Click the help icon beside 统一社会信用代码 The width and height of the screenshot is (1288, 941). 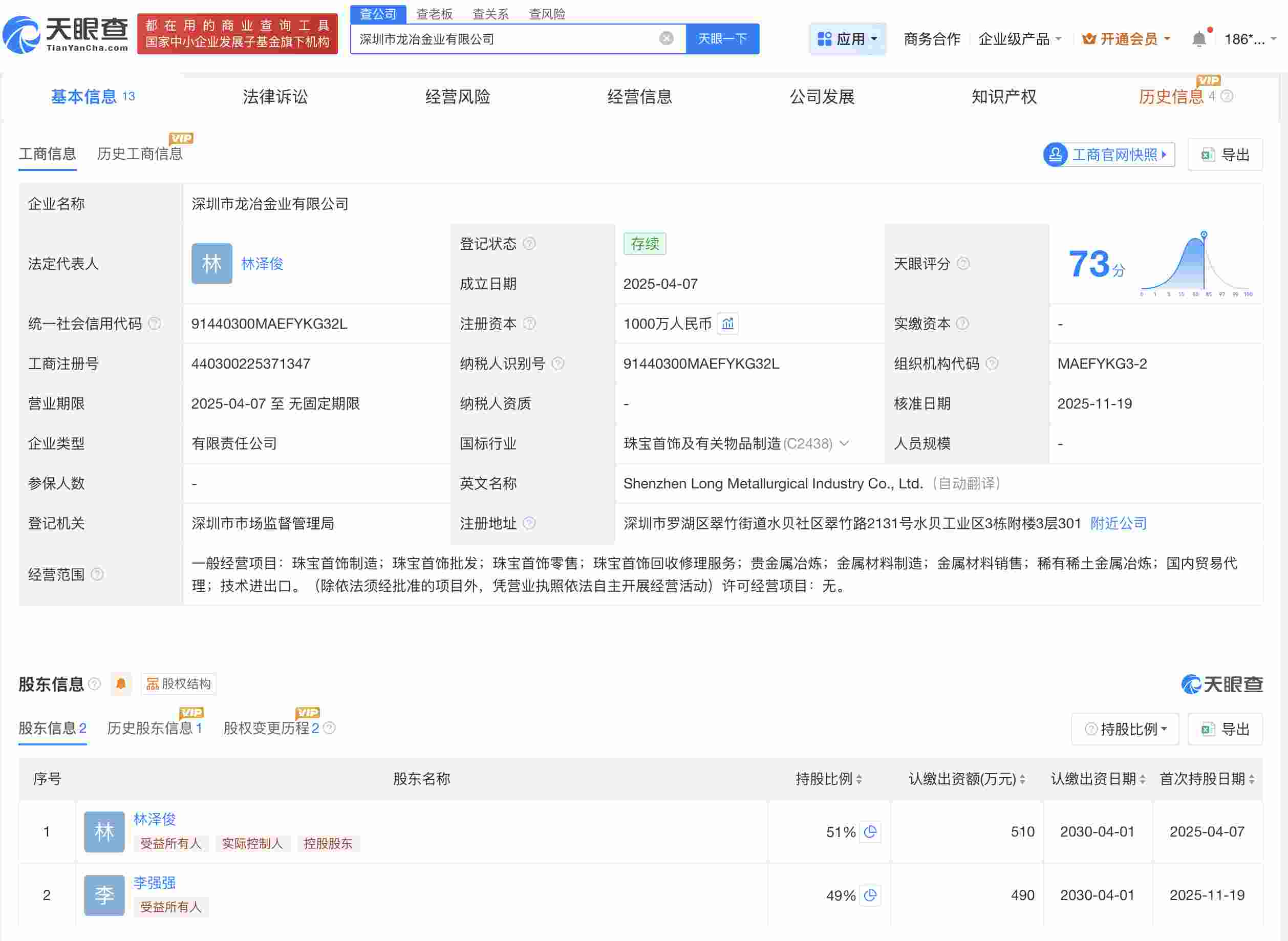tap(153, 324)
